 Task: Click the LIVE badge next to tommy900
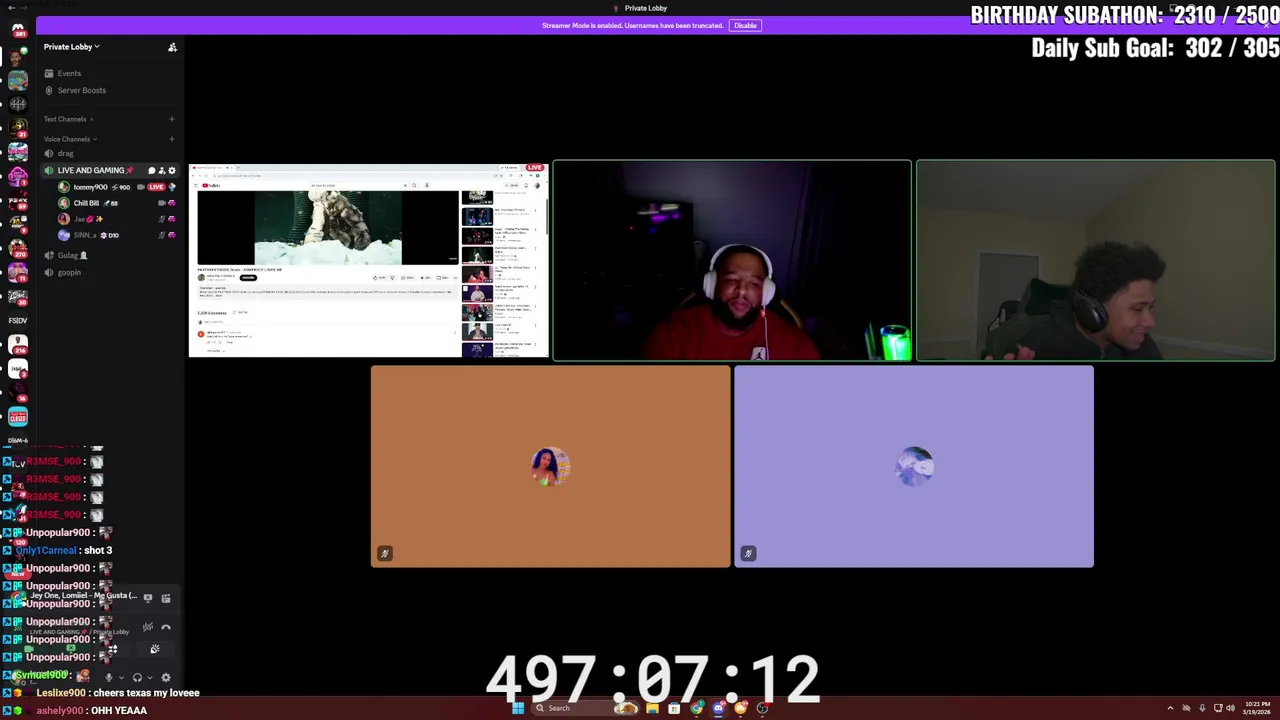pyautogui.click(x=156, y=187)
